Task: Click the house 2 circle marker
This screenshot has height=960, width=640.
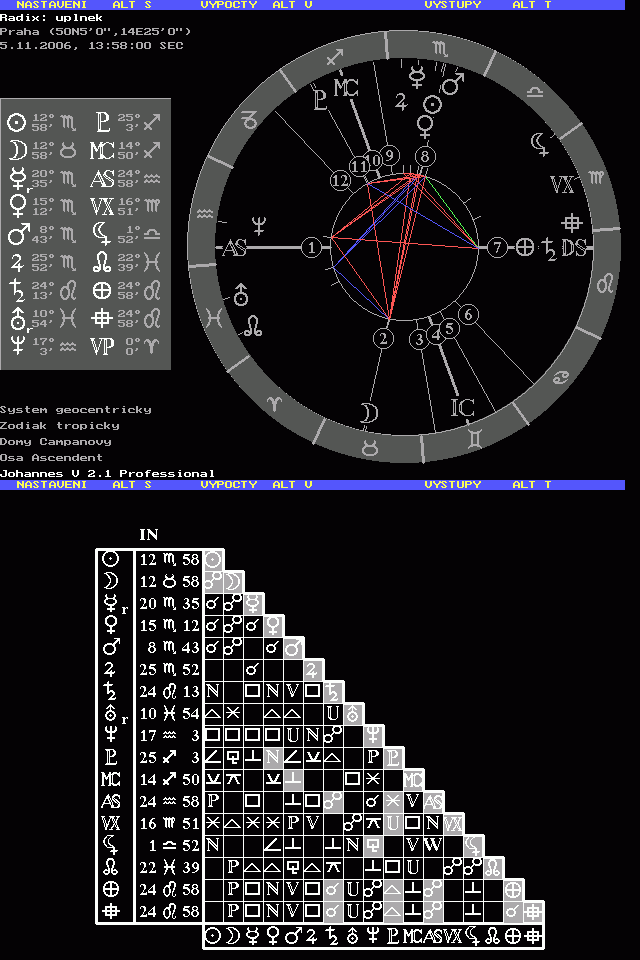Action: tap(383, 339)
